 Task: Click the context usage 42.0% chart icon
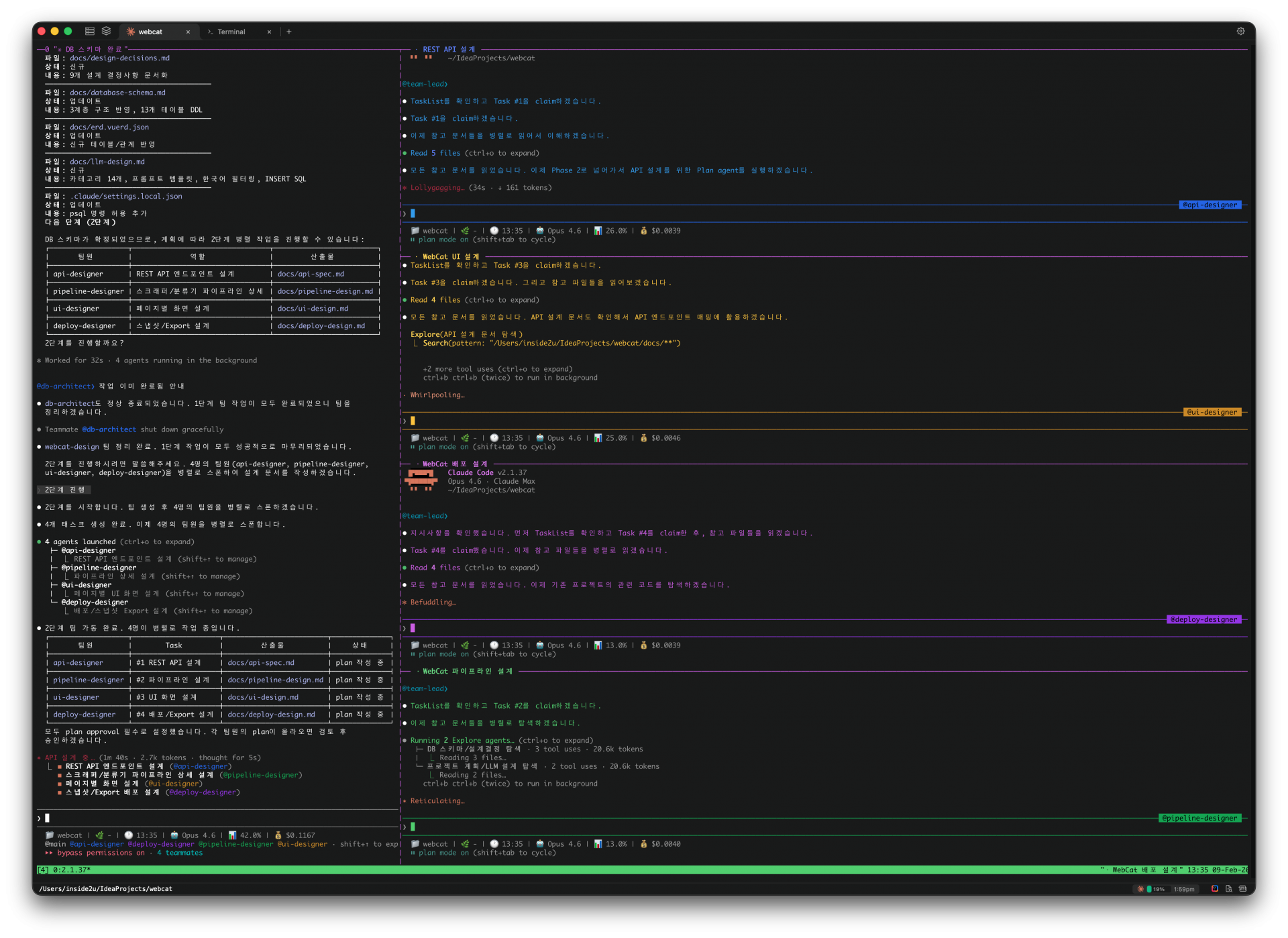click(x=231, y=835)
